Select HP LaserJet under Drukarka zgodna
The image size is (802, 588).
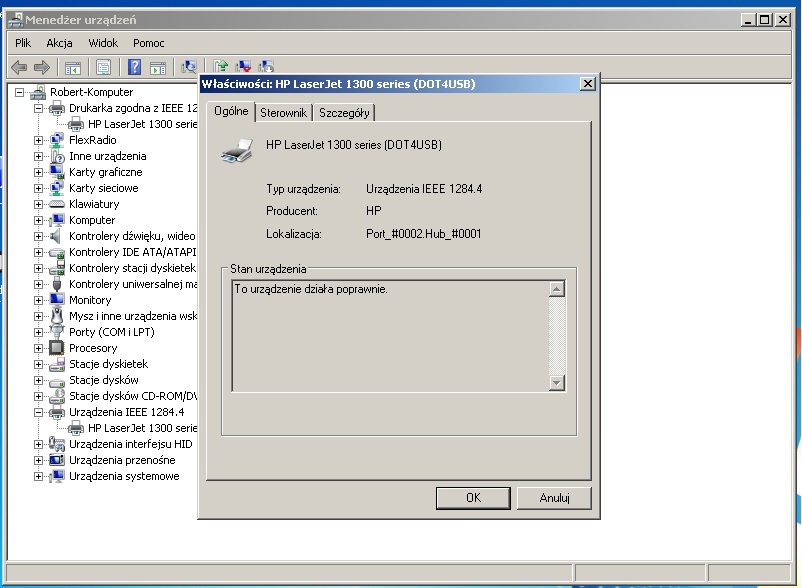click(142, 124)
